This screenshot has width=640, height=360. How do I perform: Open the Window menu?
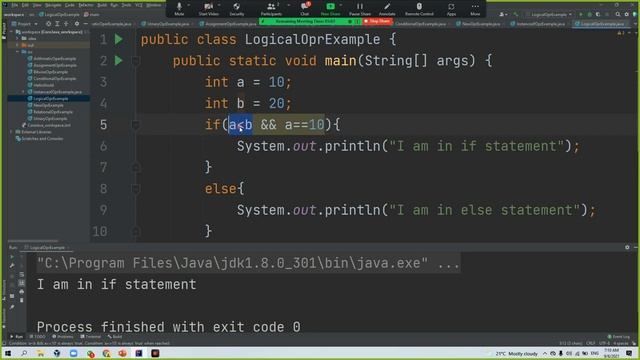click(154, 5)
